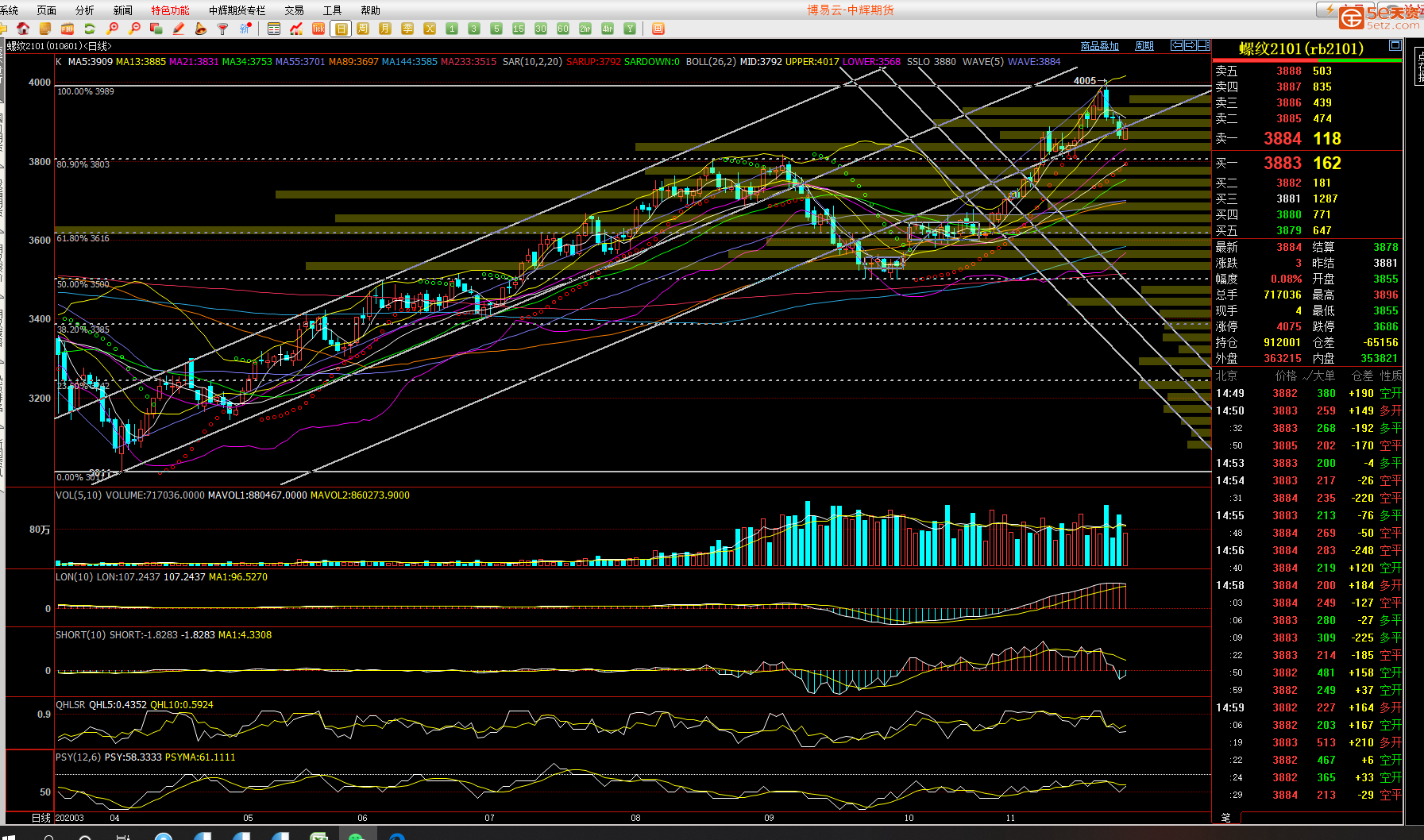Switch to the 5-minute period
The image size is (1424, 840).
point(496,29)
